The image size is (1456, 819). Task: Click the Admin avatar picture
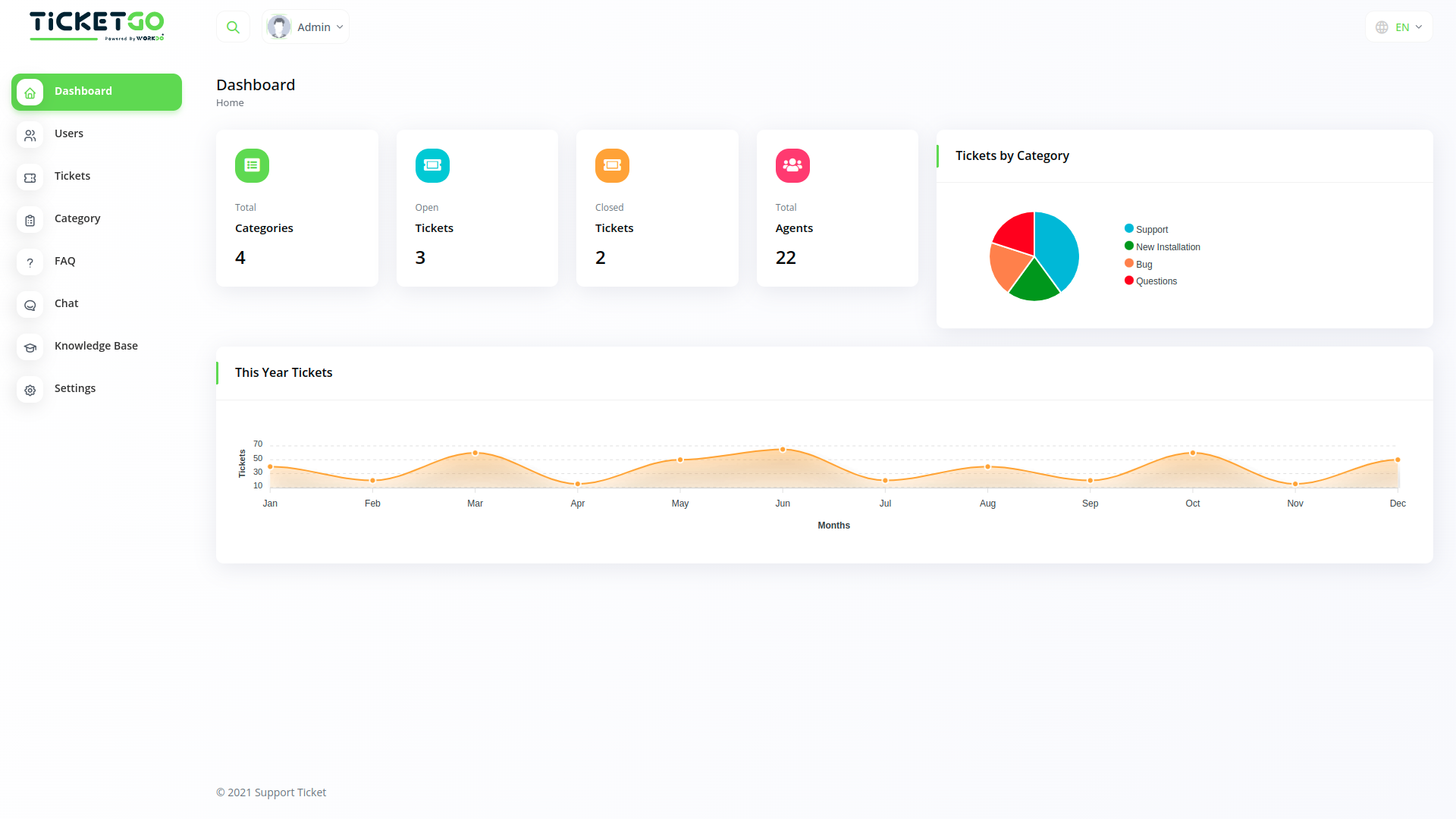point(279,27)
